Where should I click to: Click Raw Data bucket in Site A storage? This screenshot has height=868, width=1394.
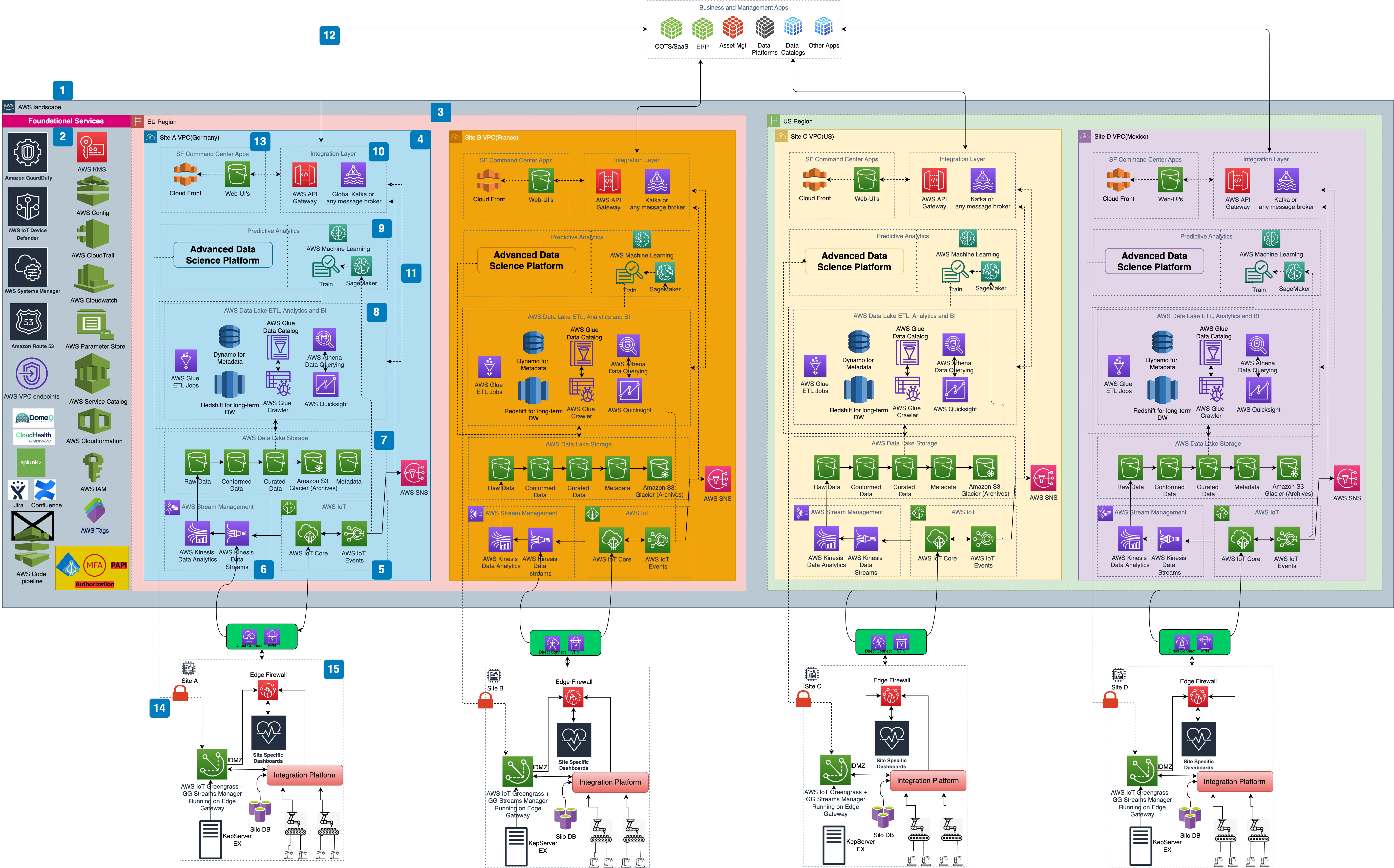198,463
